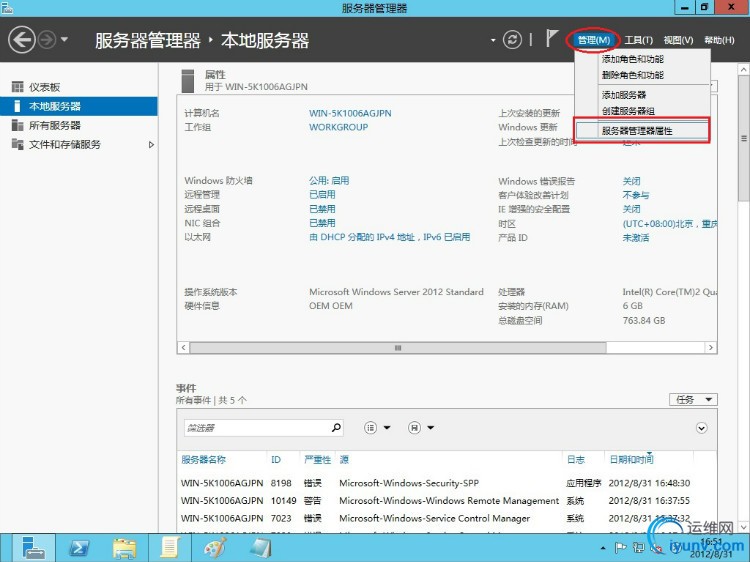Click 客户体验改善计划 不参与 link
Image resolution: width=750 pixels, height=562 pixels.
[636, 195]
